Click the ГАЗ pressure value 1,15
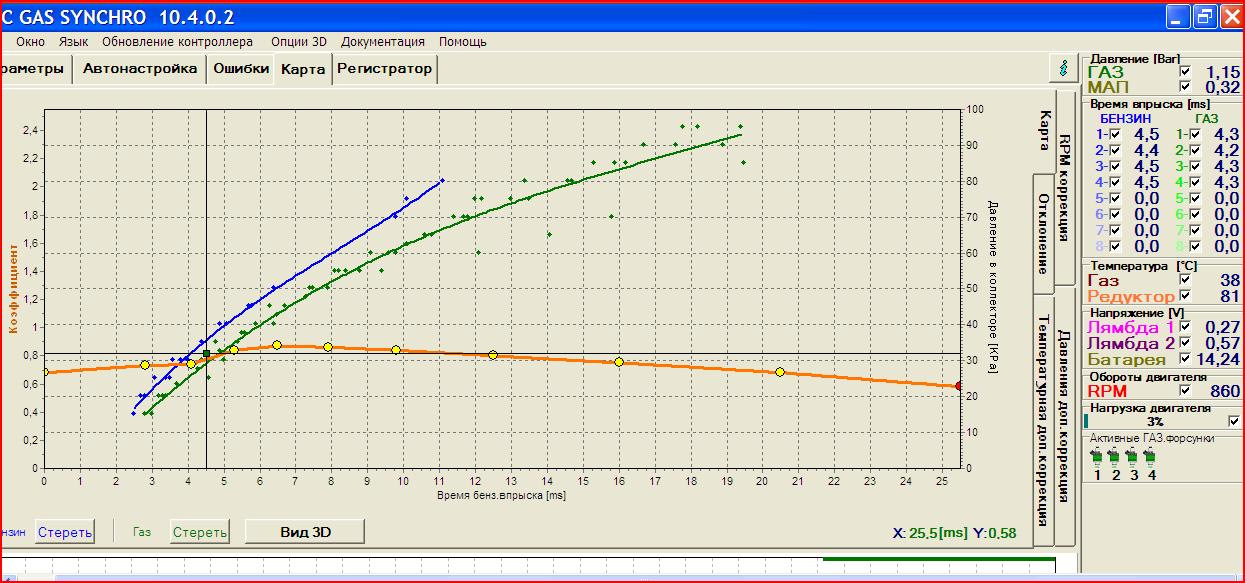This screenshot has width=1245, height=583. click(x=1222, y=73)
